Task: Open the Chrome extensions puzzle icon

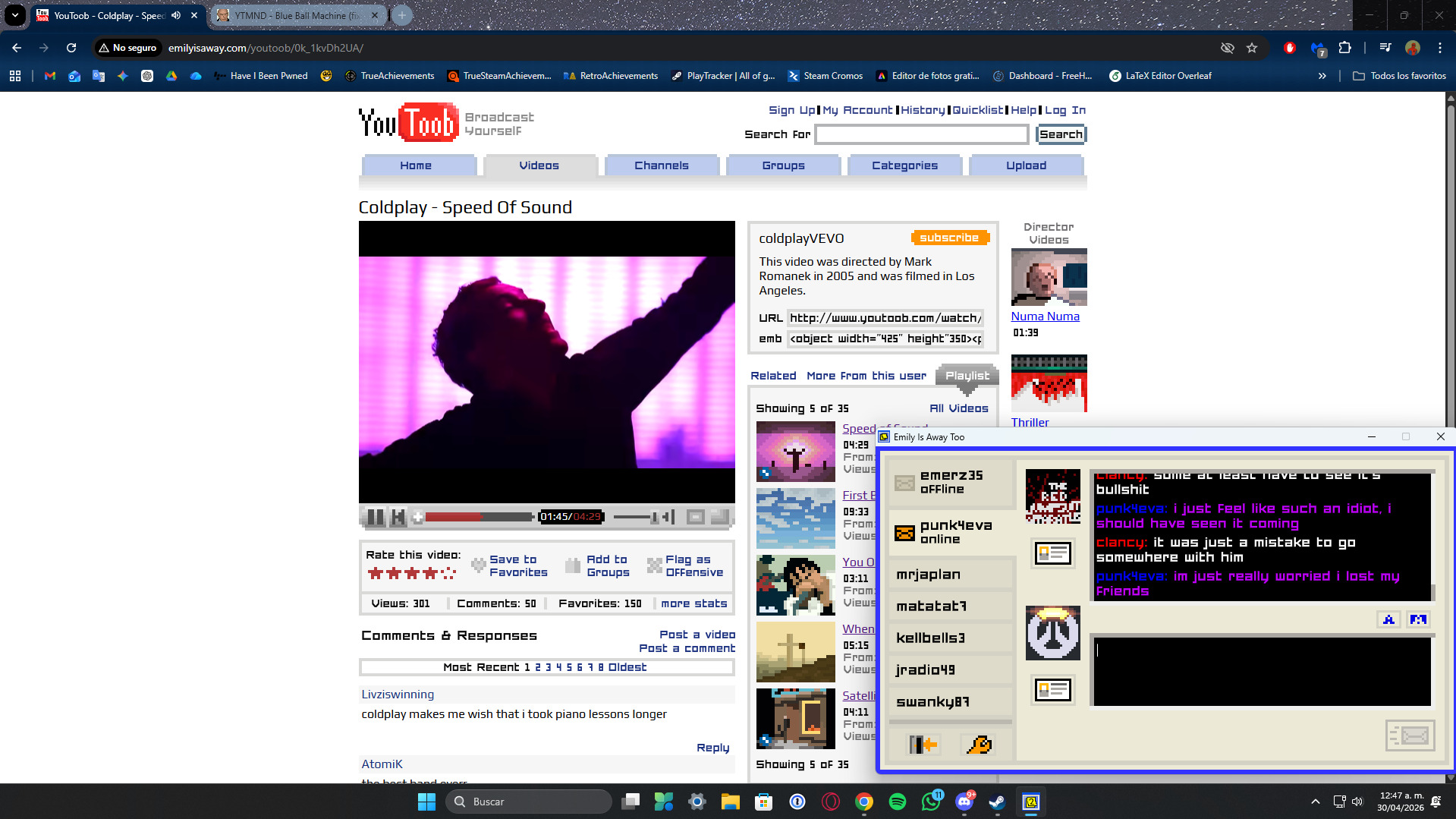Action: click(x=1344, y=48)
